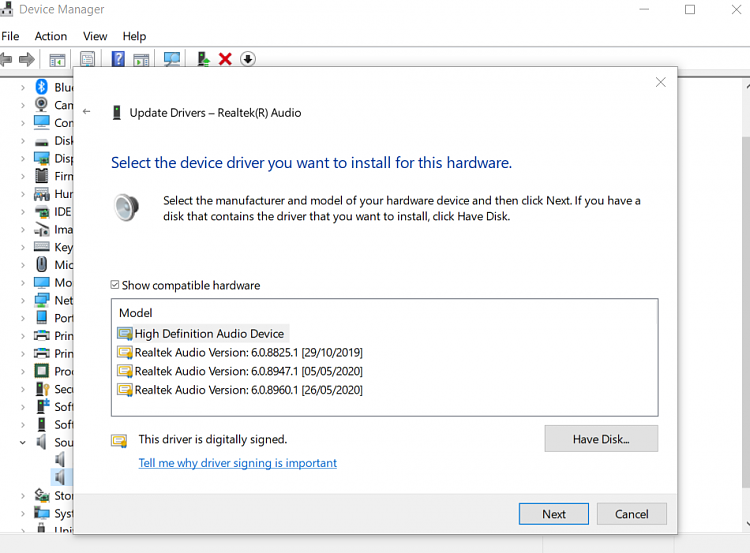Viewport: 750px width, 553px height.
Task: Select Realtek Audio Version 6.0.8947.1 driver
Action: (240, 371)
